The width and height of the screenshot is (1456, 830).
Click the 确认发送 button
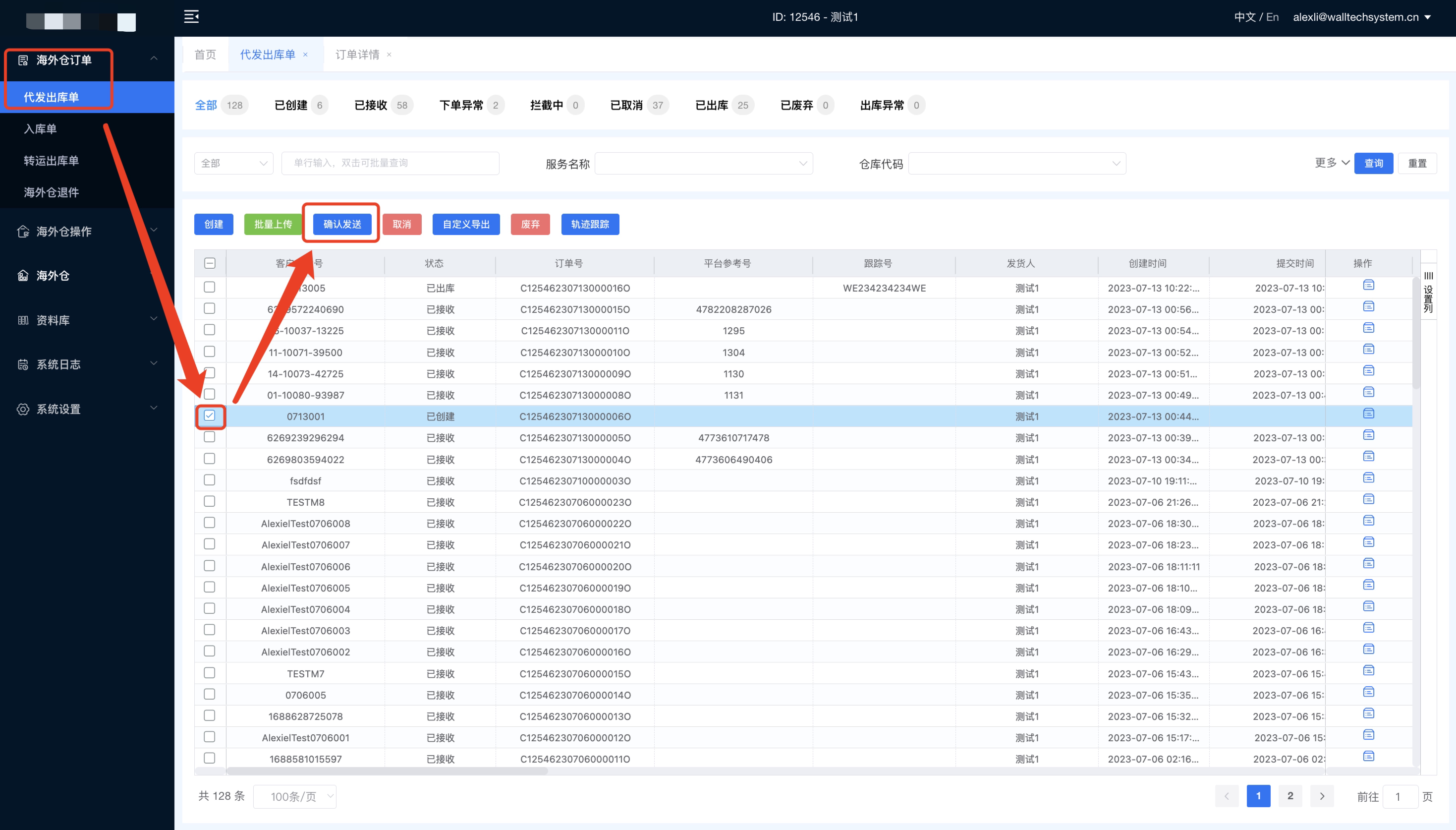click(x=342, y=224)
